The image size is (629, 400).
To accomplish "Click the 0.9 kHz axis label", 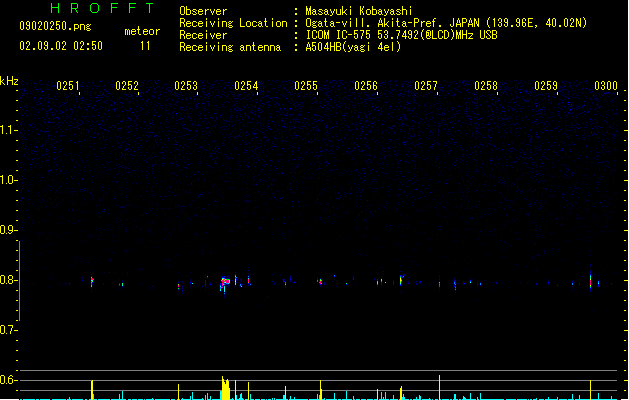I will tap(8, 230).
